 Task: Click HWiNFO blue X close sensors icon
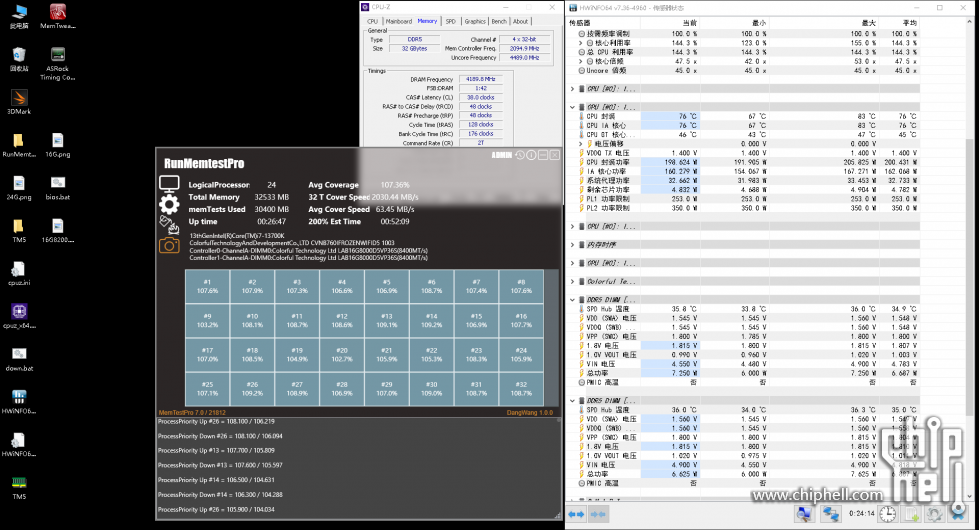(958, 514)
